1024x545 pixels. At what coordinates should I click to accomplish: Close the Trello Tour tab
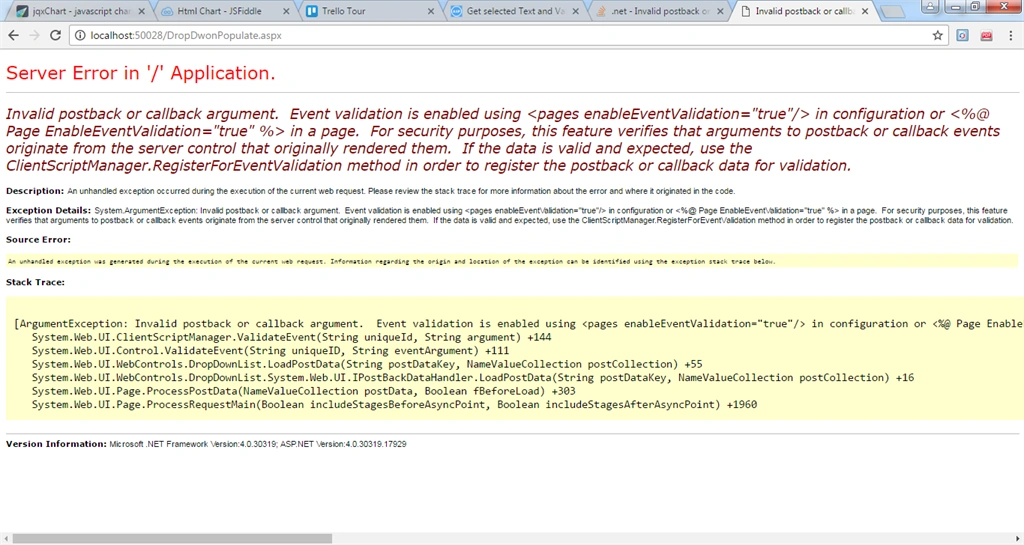click(x=430, y=11)
